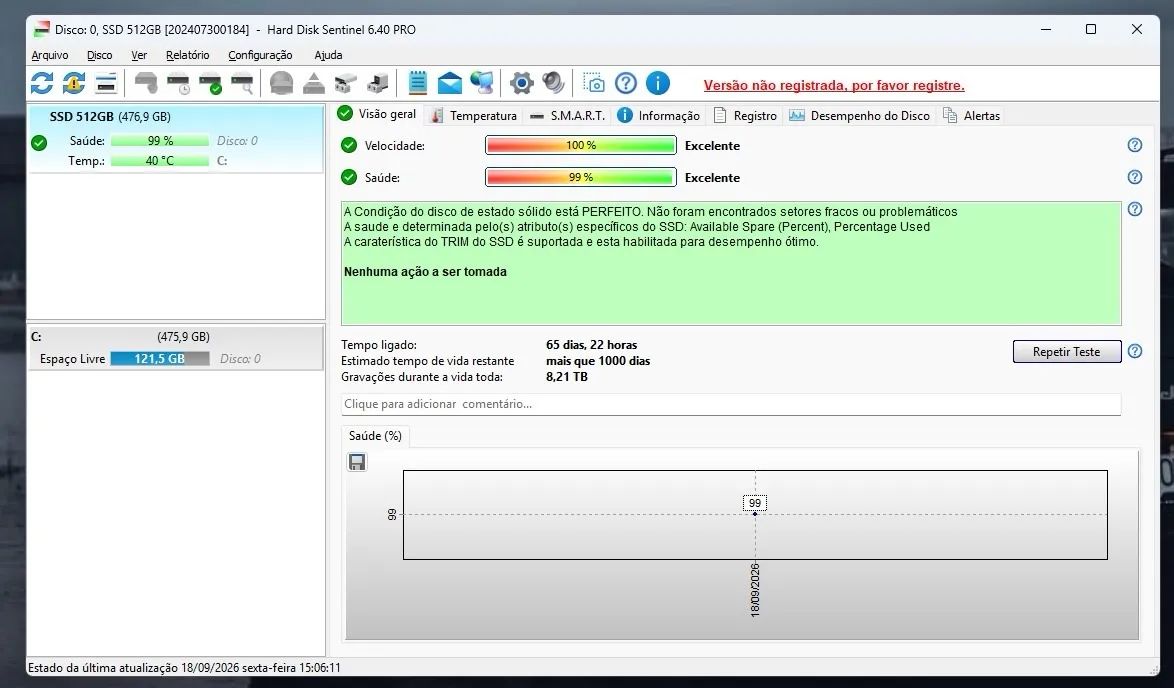Open the Ver menu

tap(139, 55)
